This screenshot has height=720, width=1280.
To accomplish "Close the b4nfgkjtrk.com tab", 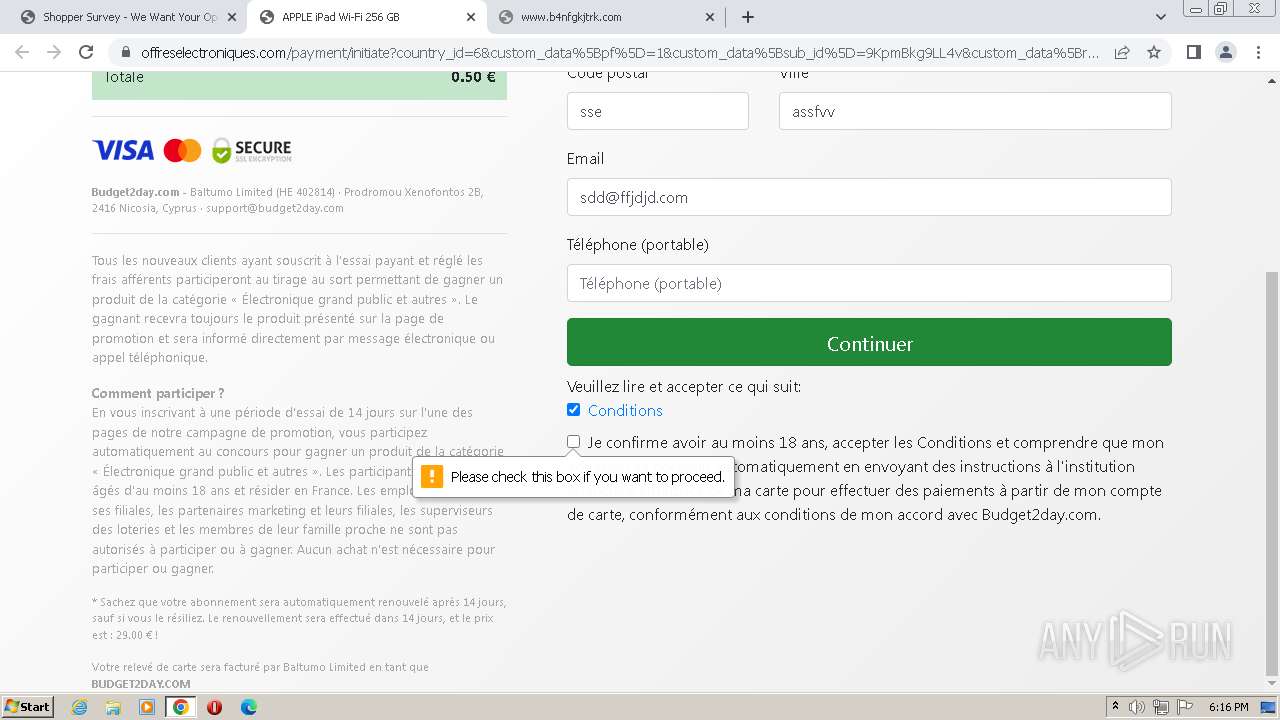I will pos(710,17).
